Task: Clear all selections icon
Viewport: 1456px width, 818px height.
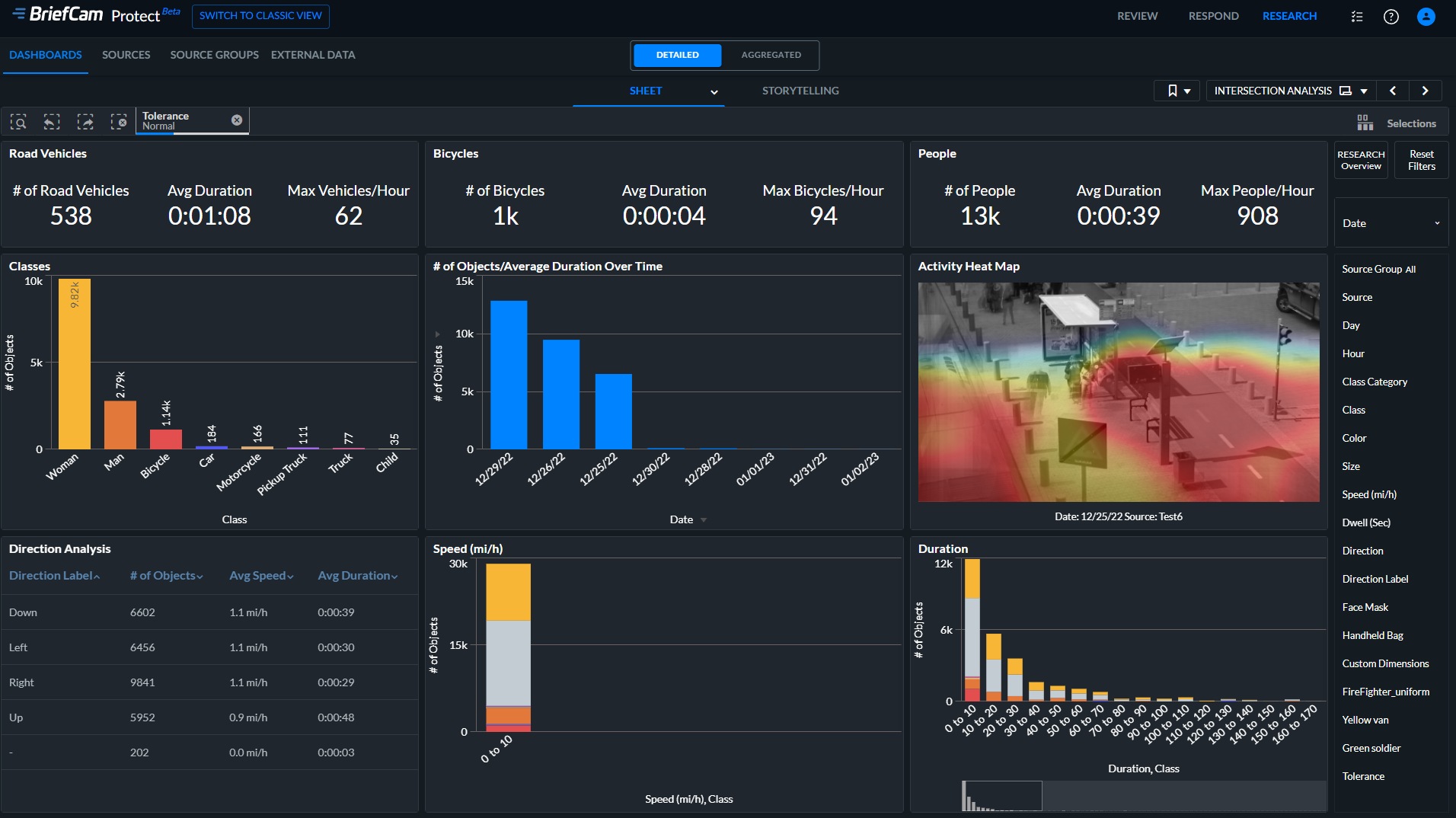Action: click(x=119, y=122)
